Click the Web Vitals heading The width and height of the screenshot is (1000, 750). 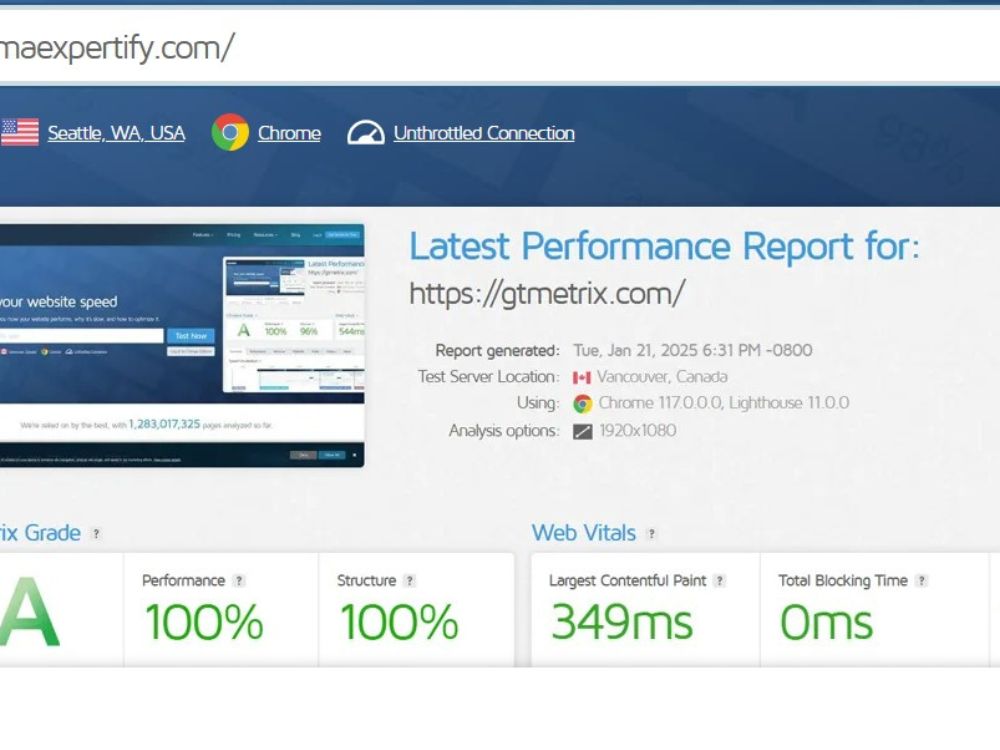pyautogui.click(x=584, y=533)
